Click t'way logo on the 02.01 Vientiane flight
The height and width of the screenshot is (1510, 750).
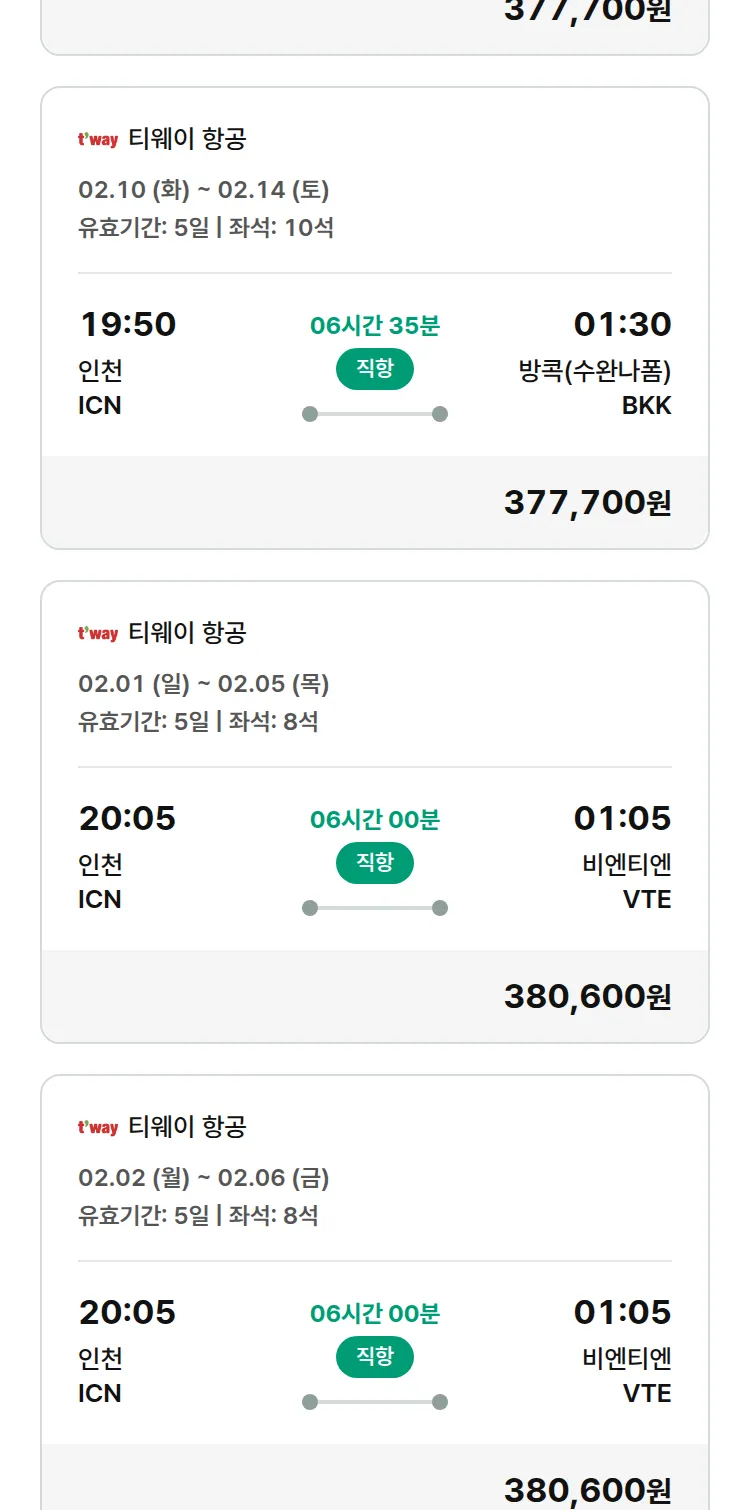pyautogui.click(x=98, y=634)
